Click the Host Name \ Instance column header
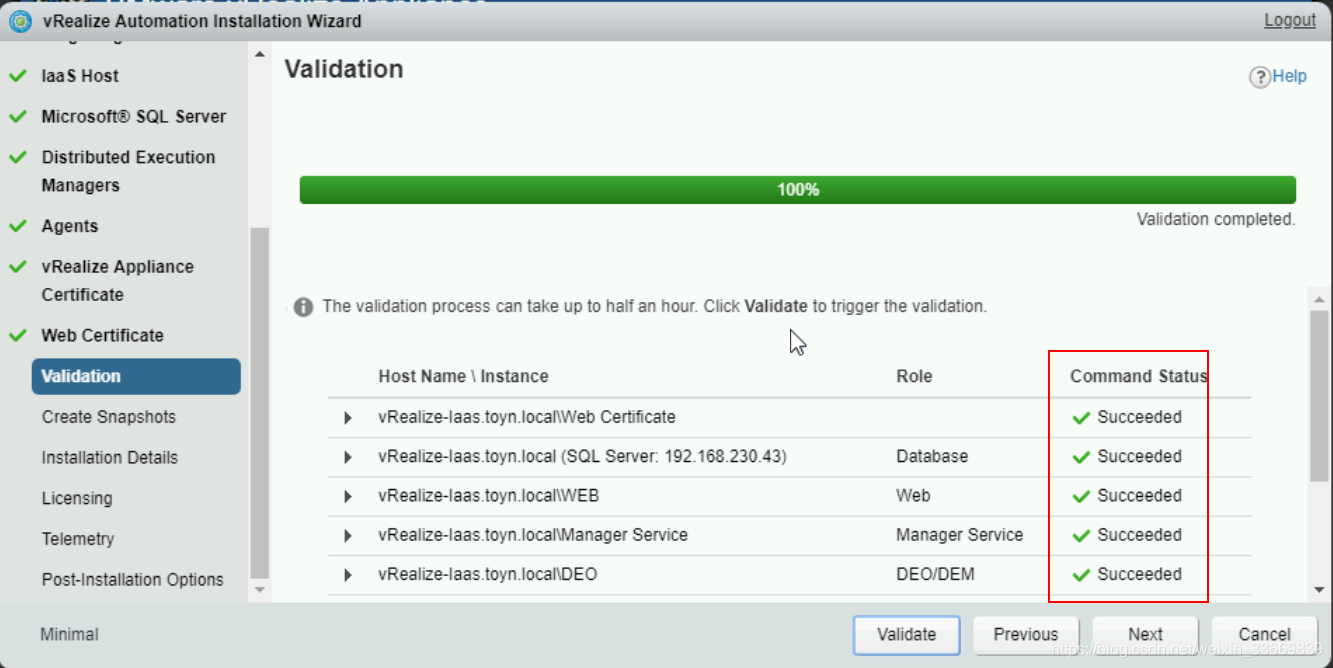This screenshot has width=1333, height=668. (463, 377)
